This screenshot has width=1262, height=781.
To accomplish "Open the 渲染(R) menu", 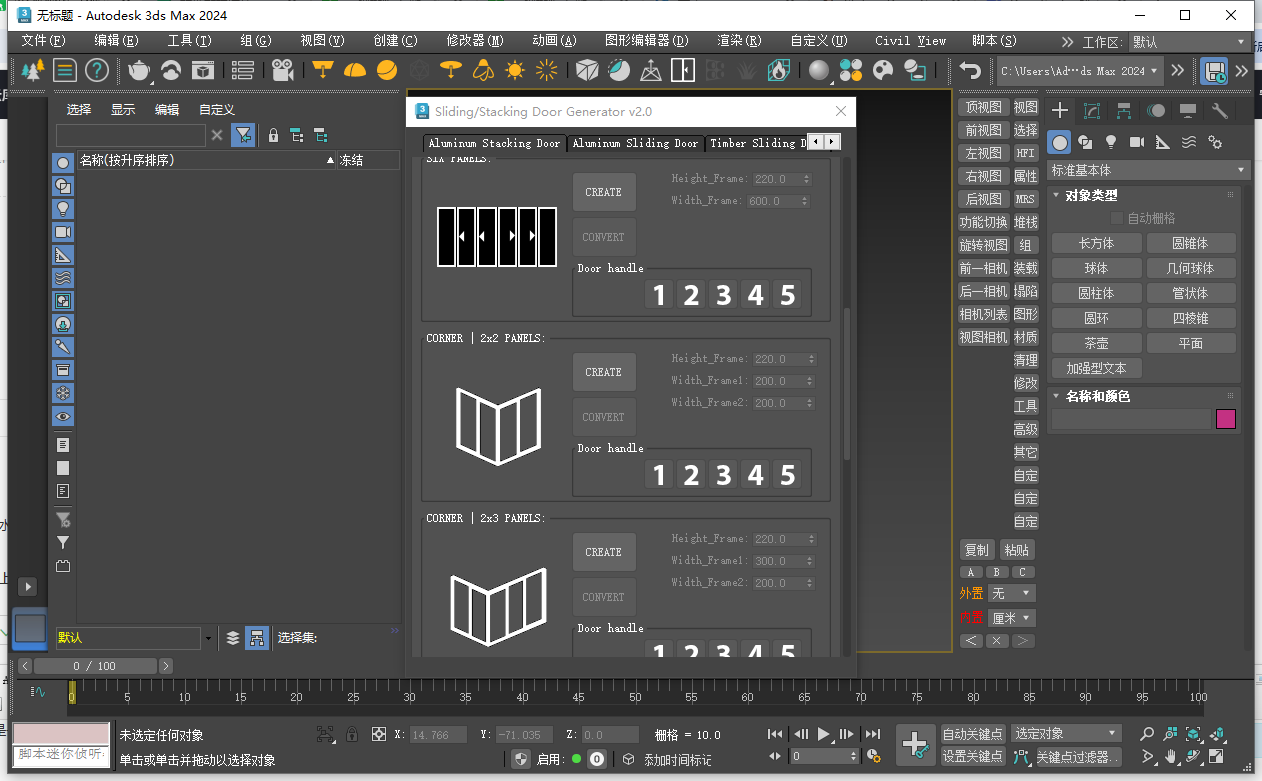I will [x=739, y=41].
